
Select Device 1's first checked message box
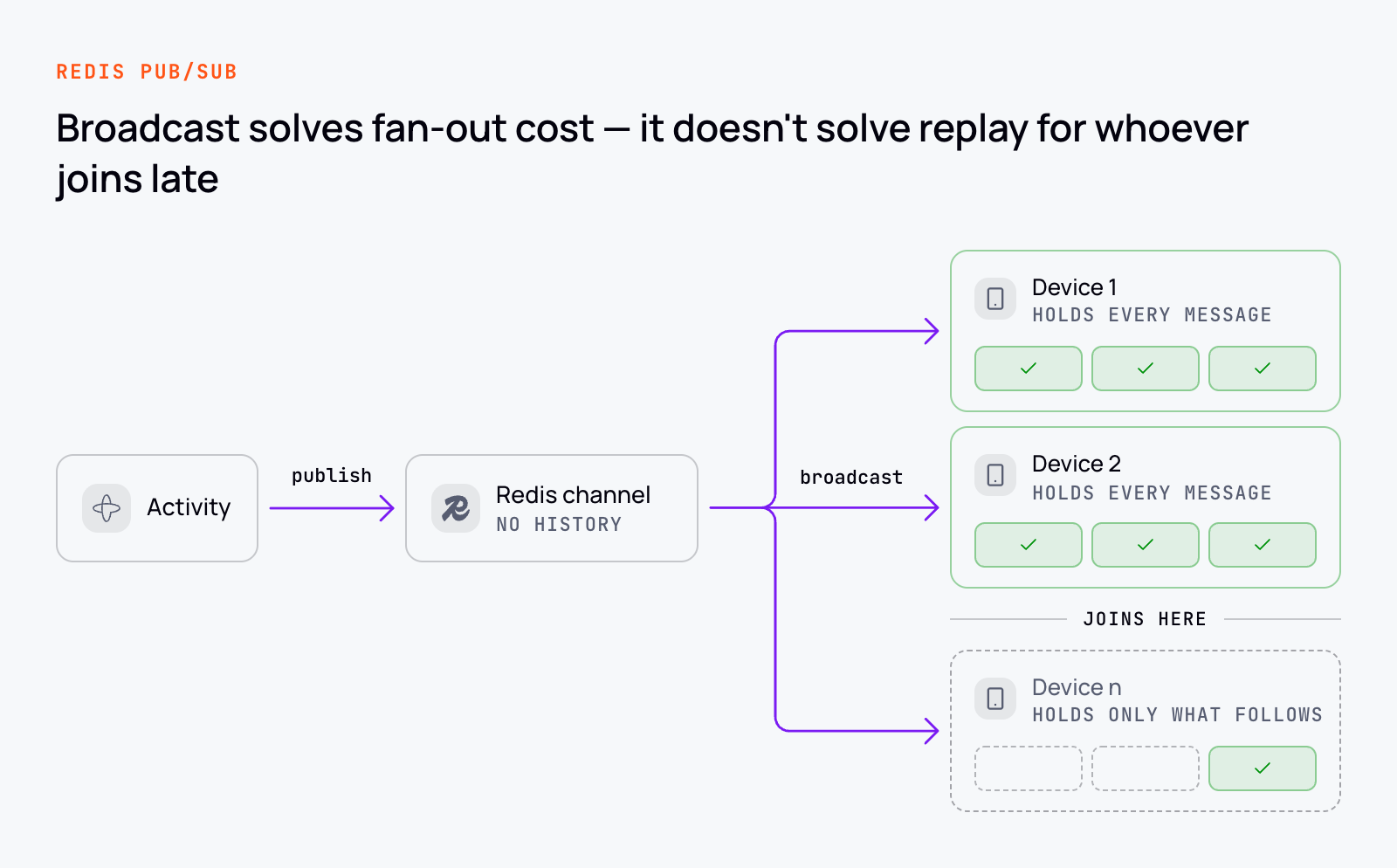(x=1029, y=369)
